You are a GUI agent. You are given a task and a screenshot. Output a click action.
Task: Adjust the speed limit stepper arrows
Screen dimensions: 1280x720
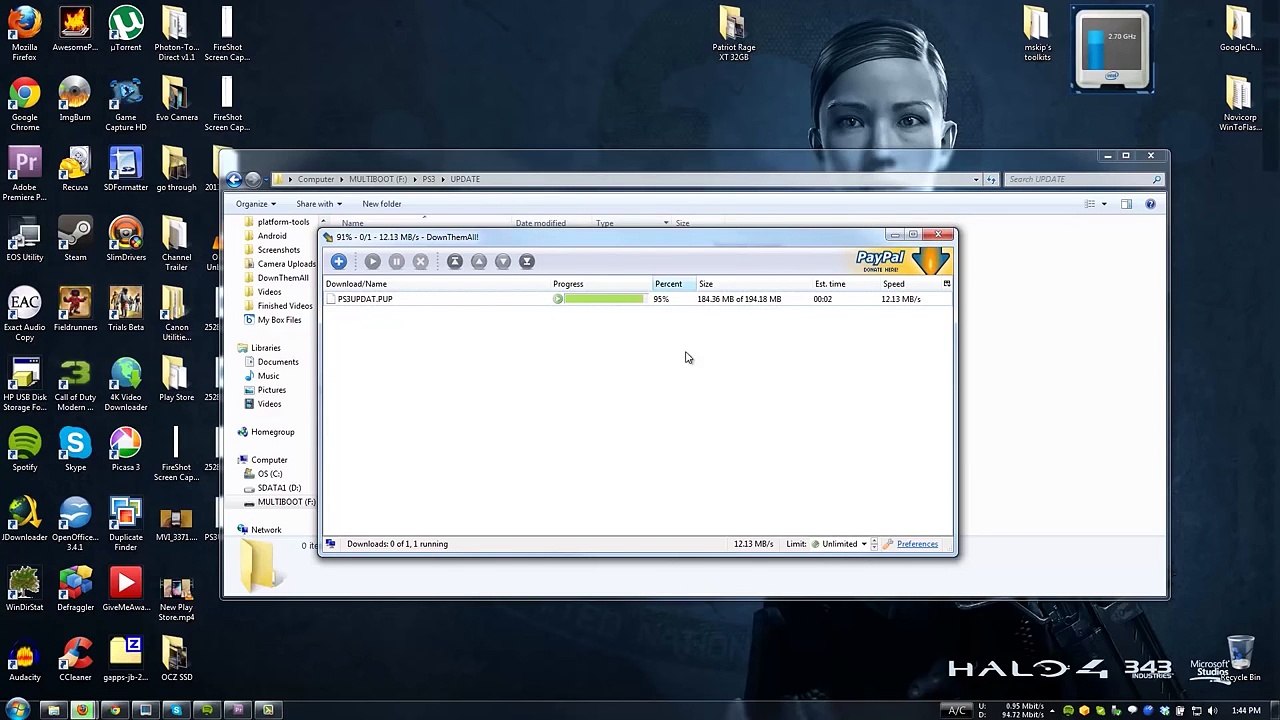coord(874,544)
